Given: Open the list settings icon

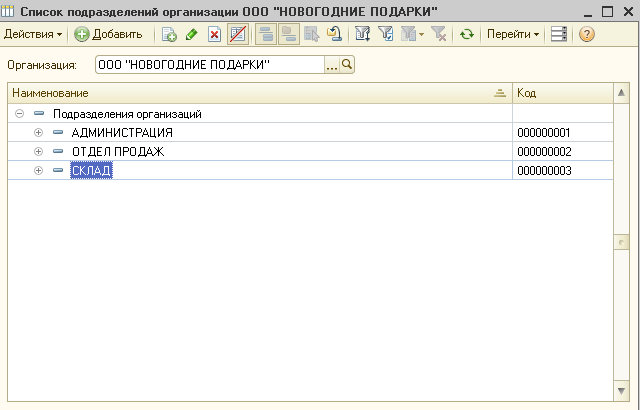Looking at the screenshot, I should click(x=558, y=34).
